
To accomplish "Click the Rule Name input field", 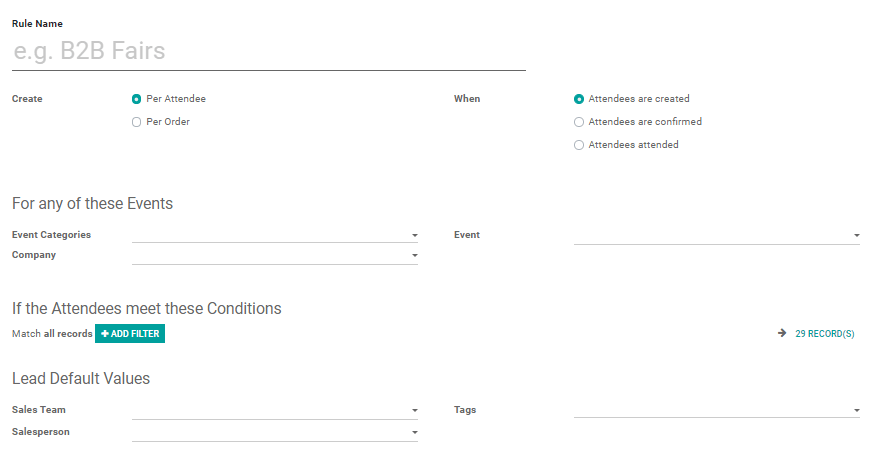I will pos(268,51).
